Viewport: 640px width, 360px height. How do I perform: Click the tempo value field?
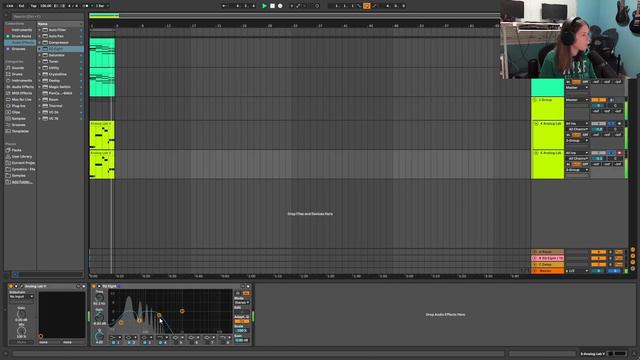pyautogui.click(x=46, y=6)
